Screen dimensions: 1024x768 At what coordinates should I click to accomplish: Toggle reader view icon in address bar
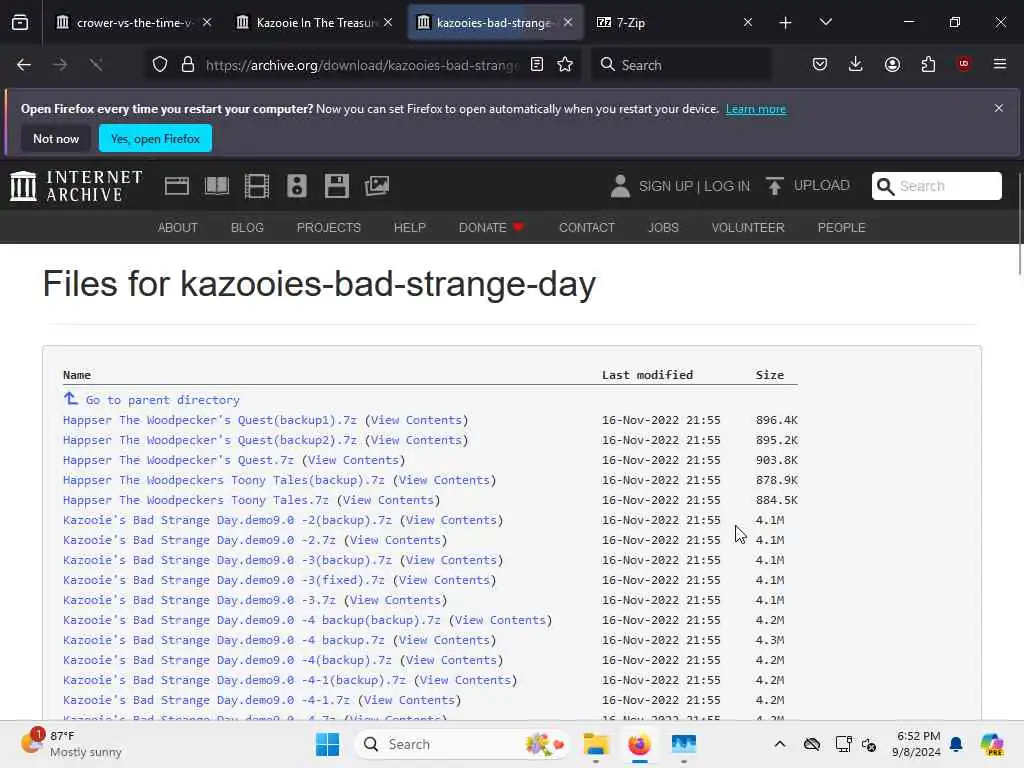click(x=537, y=65)
